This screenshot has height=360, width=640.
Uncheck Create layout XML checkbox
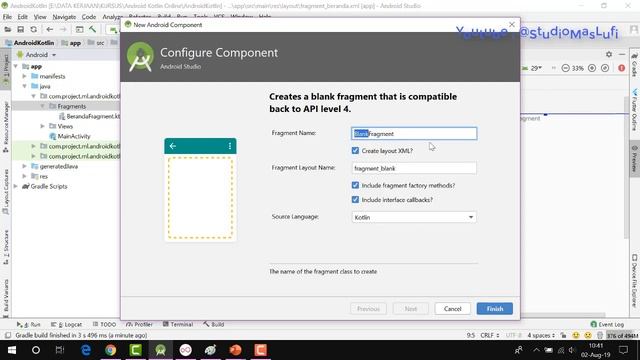(x=355, y=151)
